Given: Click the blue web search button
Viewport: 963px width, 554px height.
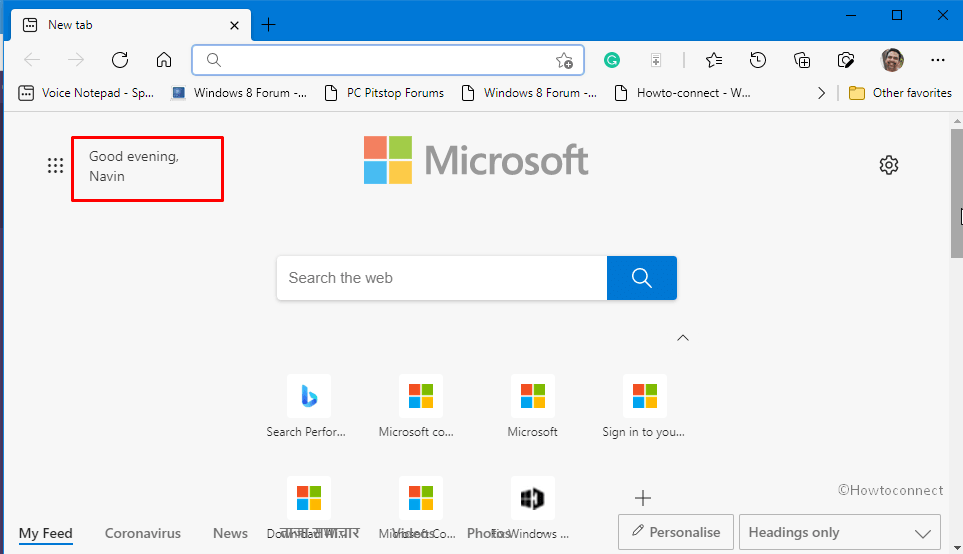Looking at the screenshot, I should pos(642,278).
